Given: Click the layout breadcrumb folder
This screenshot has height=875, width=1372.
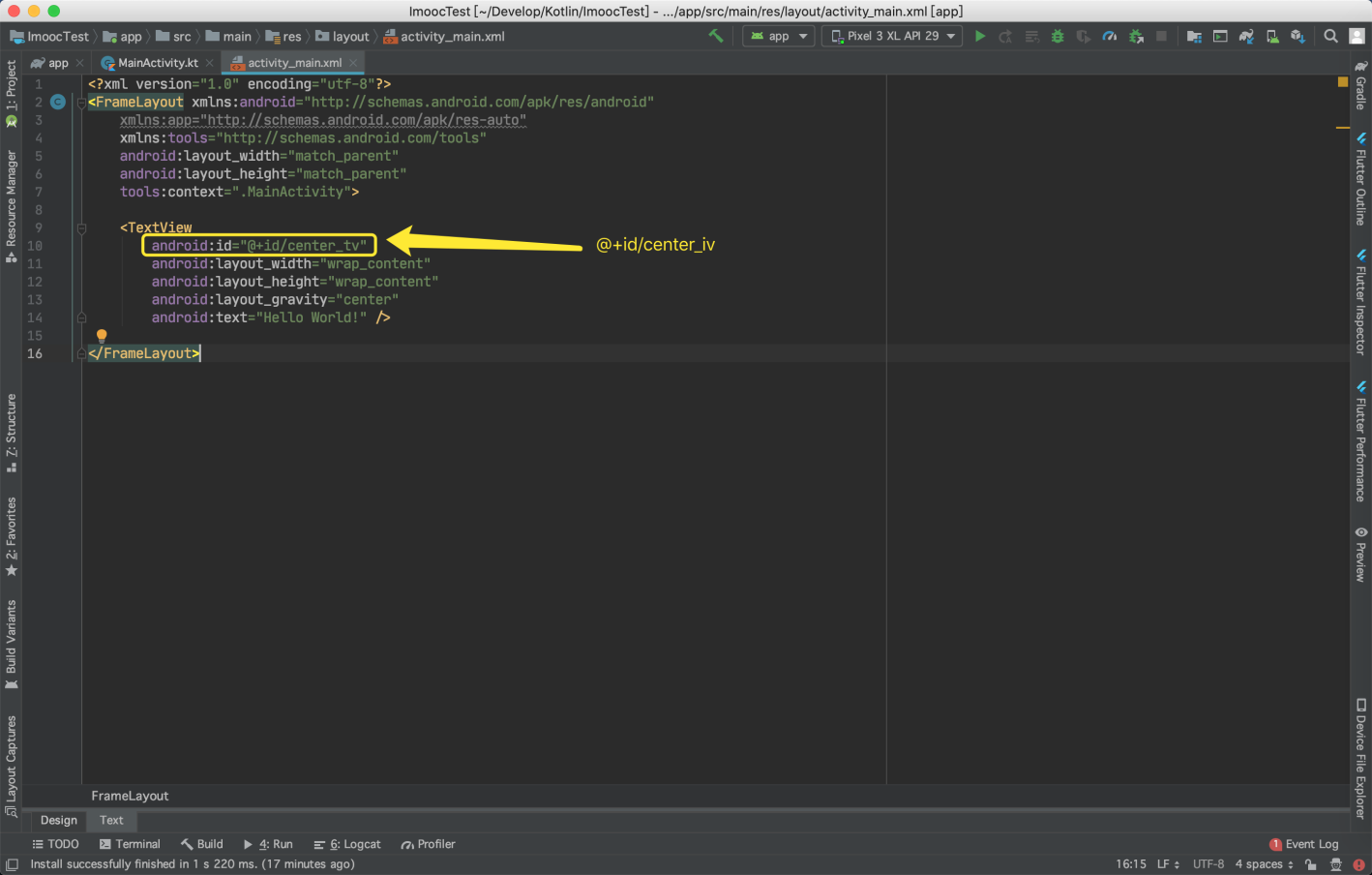Looking at the screenshot, I should point(343,36).
